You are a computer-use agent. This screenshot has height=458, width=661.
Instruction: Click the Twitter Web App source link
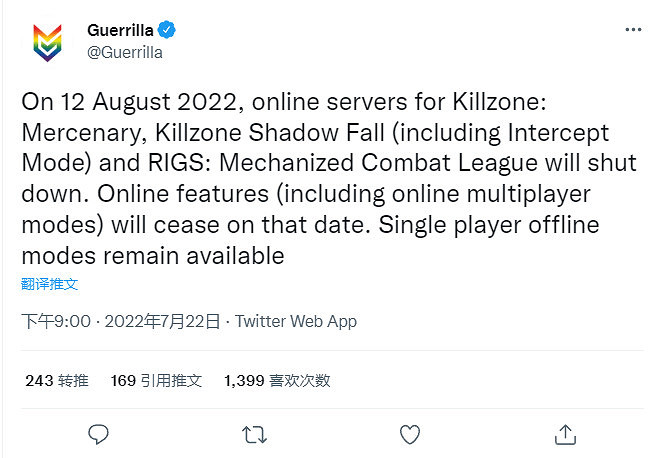pyautogui.click(x=295, y=321)
